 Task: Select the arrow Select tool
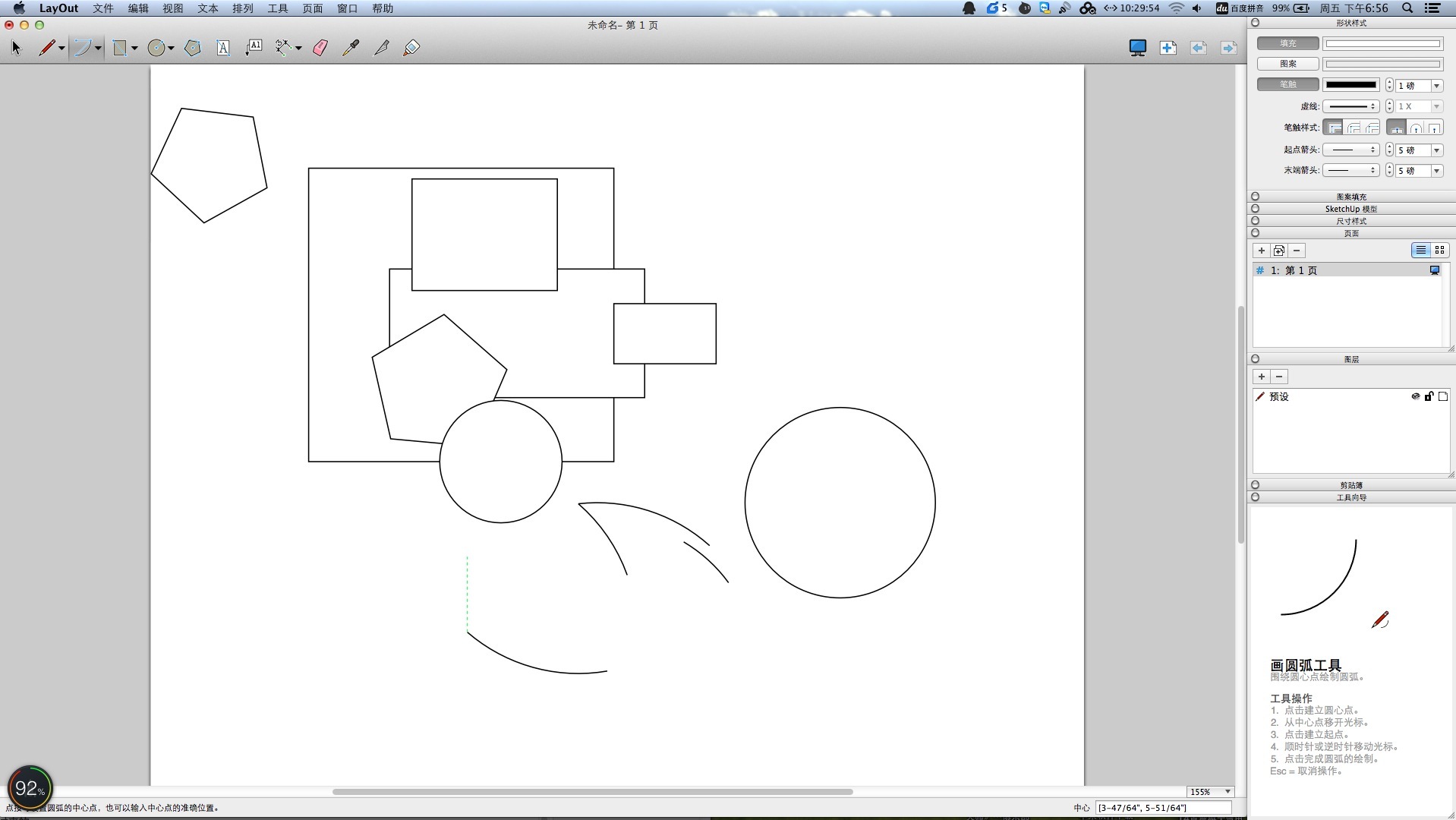pos(17,48)
